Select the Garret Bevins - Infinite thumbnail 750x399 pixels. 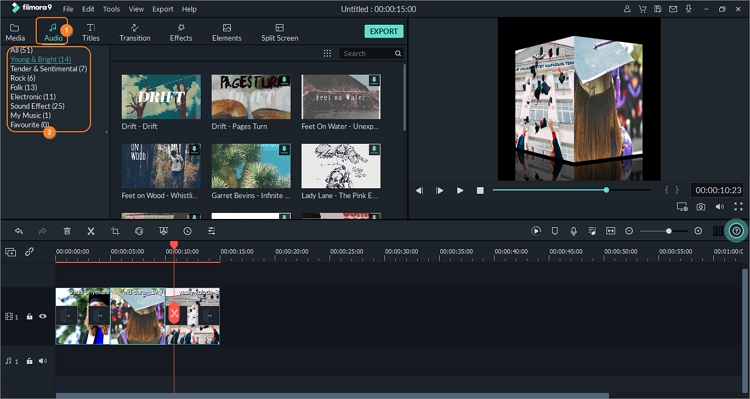coord(251,166)
